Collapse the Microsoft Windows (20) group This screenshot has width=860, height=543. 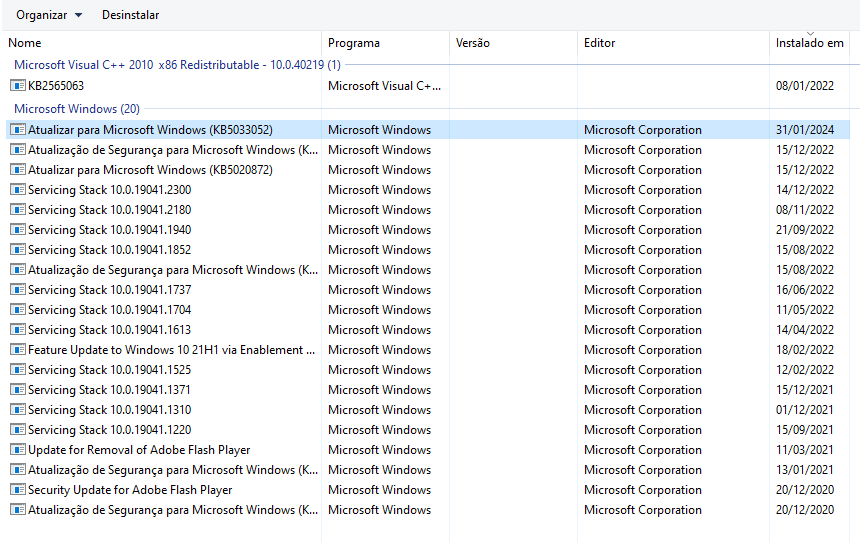point(77,109)
